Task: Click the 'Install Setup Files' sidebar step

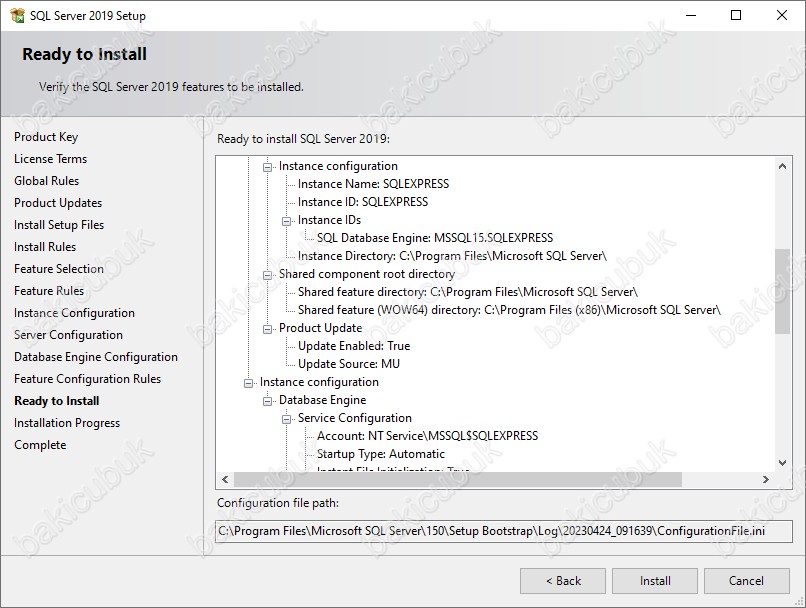Action: click(x=59, y=225)
